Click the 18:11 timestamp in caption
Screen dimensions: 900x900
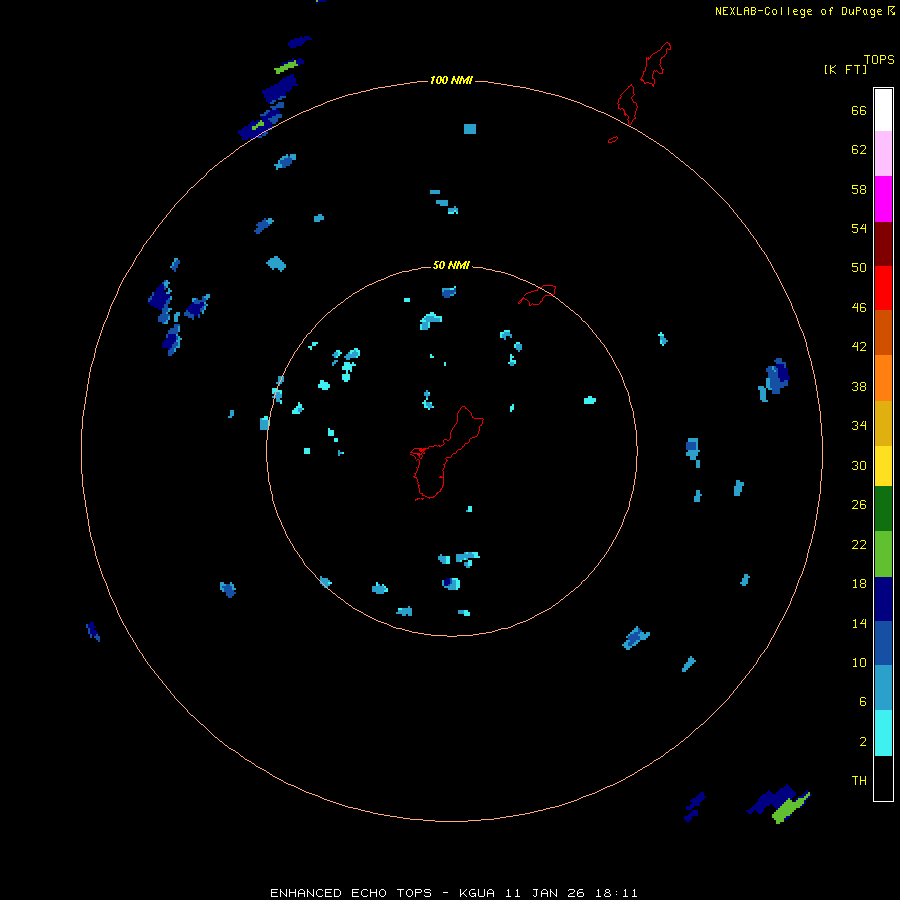point(616,893)
